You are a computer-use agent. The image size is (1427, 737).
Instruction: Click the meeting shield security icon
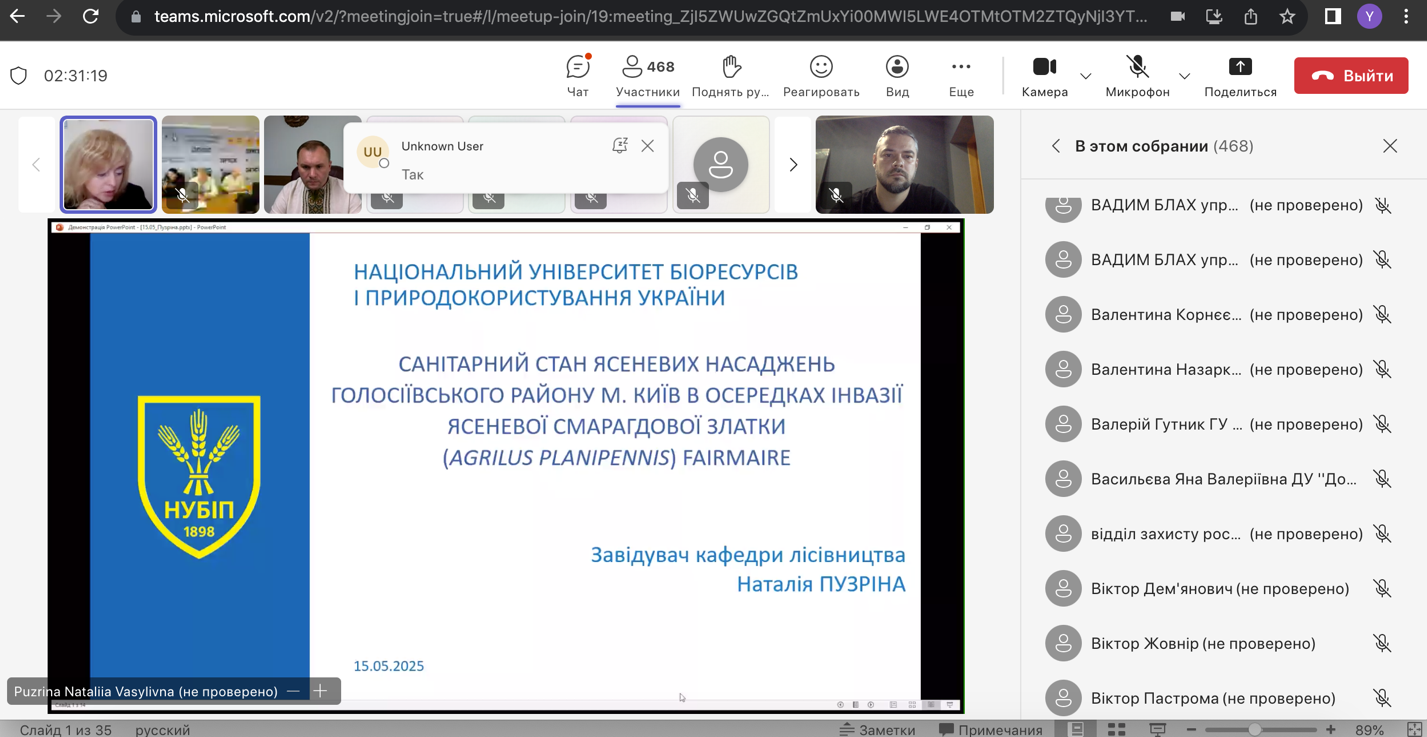pyautogui.click(x=18, y=76)
